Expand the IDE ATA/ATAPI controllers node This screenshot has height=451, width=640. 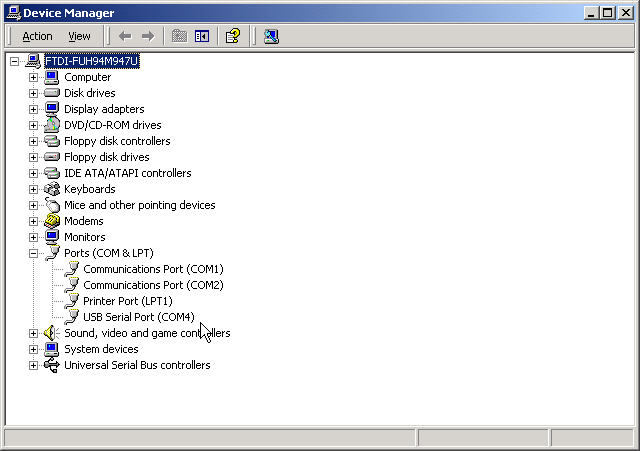[33, 173]
